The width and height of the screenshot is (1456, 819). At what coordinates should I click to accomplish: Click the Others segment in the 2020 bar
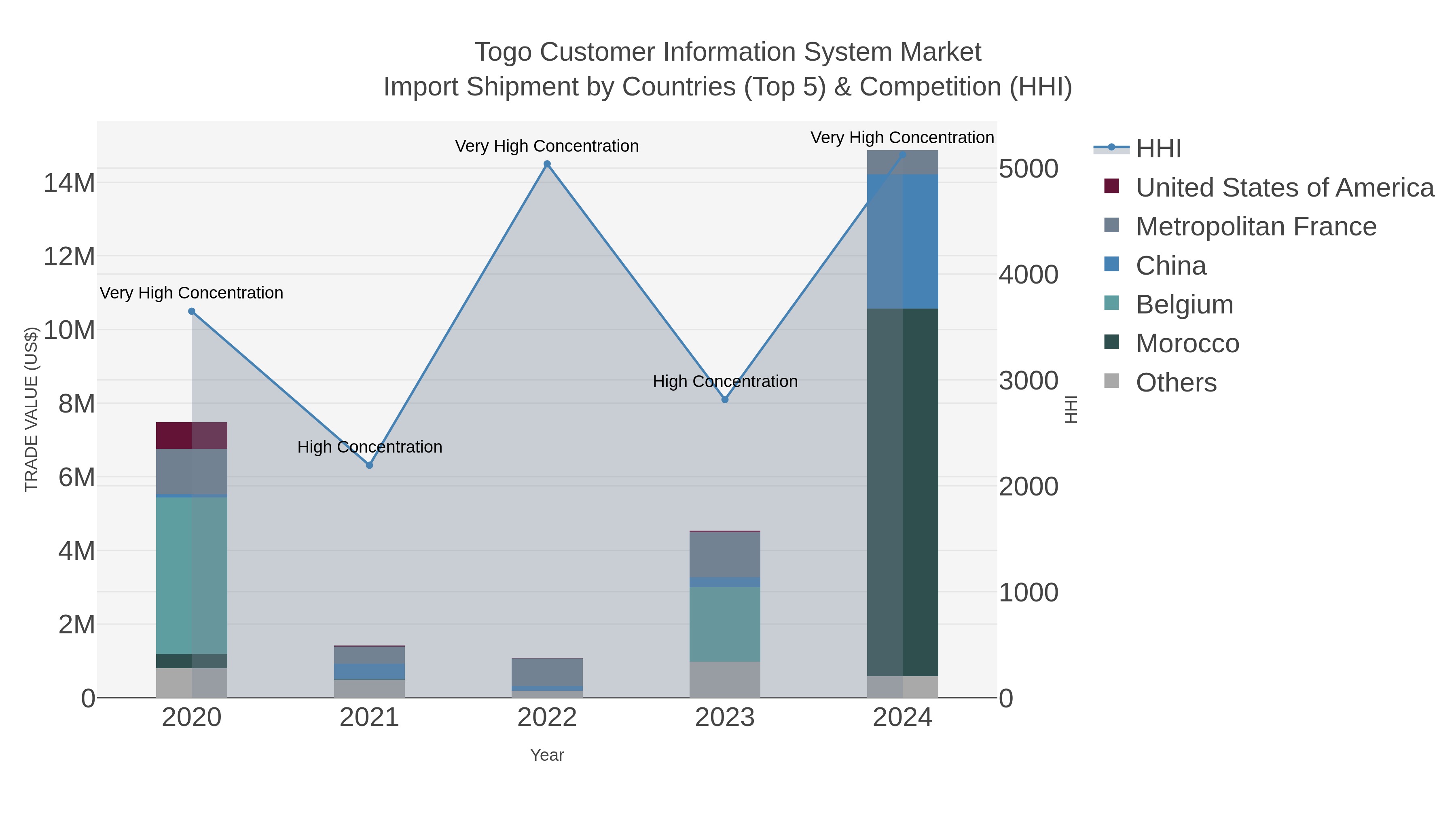tap(192, 683)
